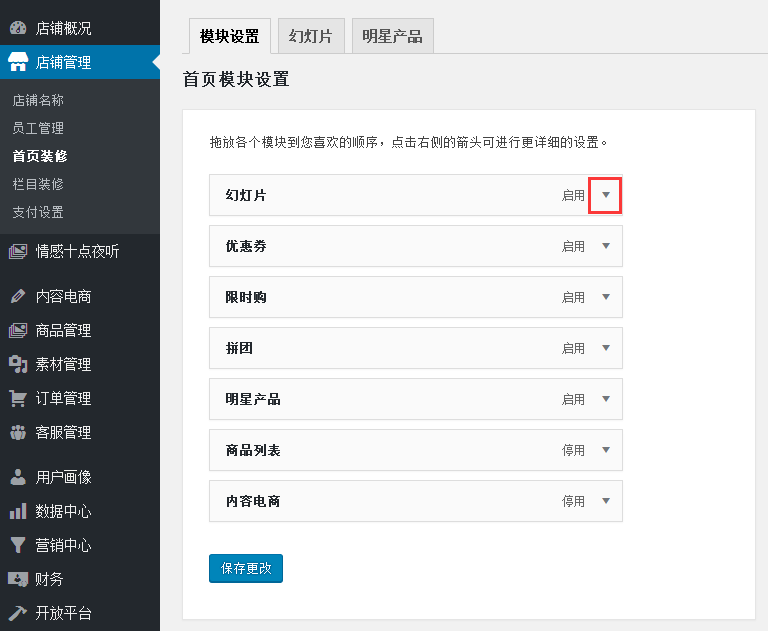Open the 店铺概况 dashboard icon
Screen dimensions: 768x631
pyautogui.click(x=18, y=28)
